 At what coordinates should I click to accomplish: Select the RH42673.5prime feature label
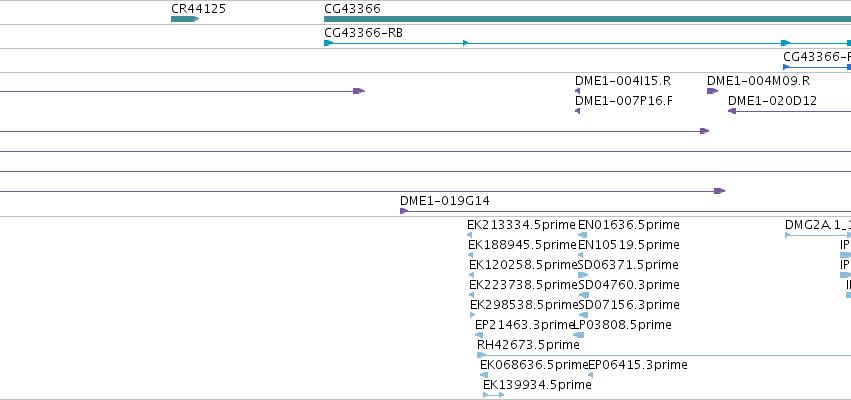528,345
